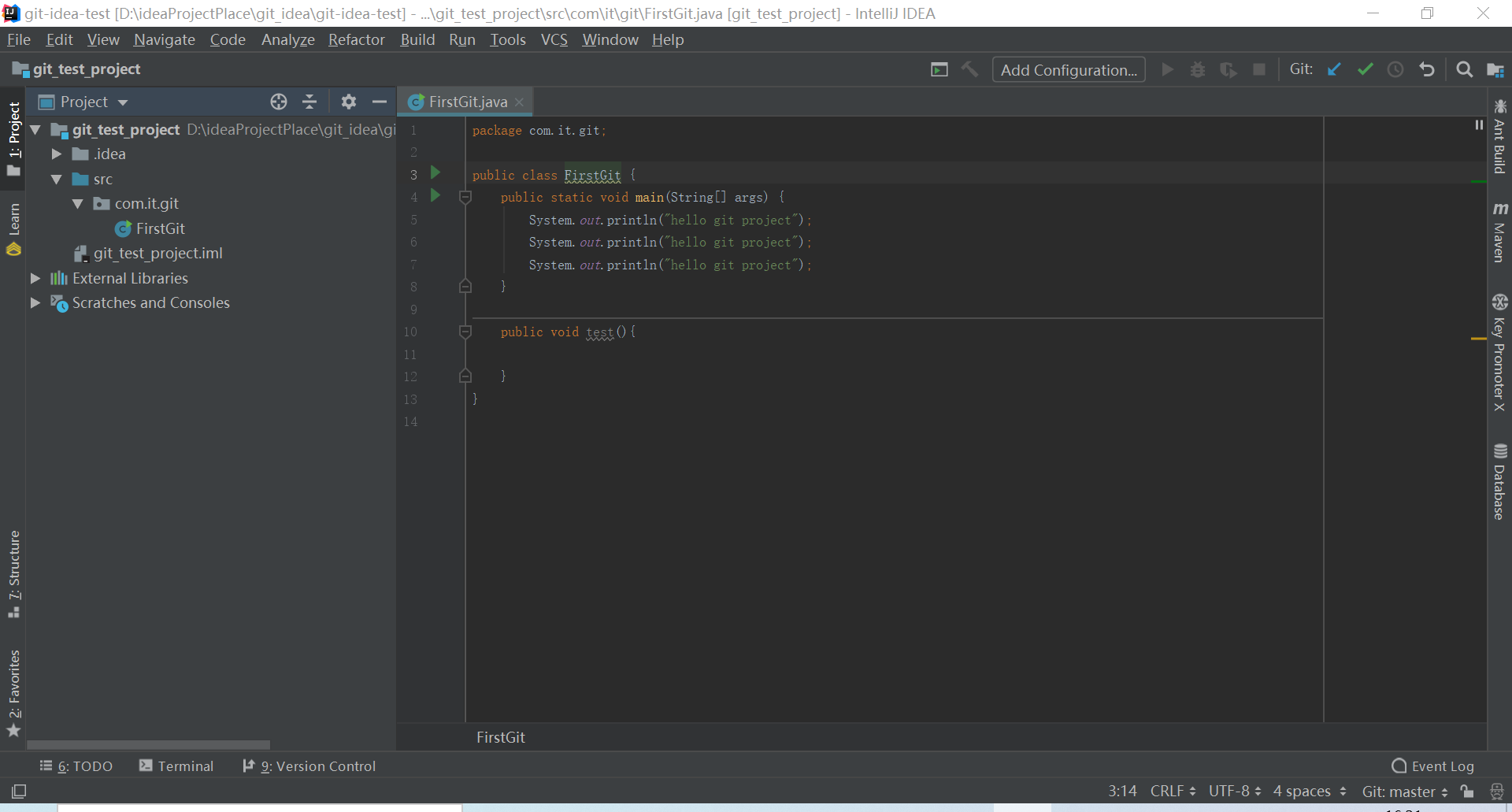1512x812 pixels.
Task: Open the Event Log
Action: (1433, 766)
